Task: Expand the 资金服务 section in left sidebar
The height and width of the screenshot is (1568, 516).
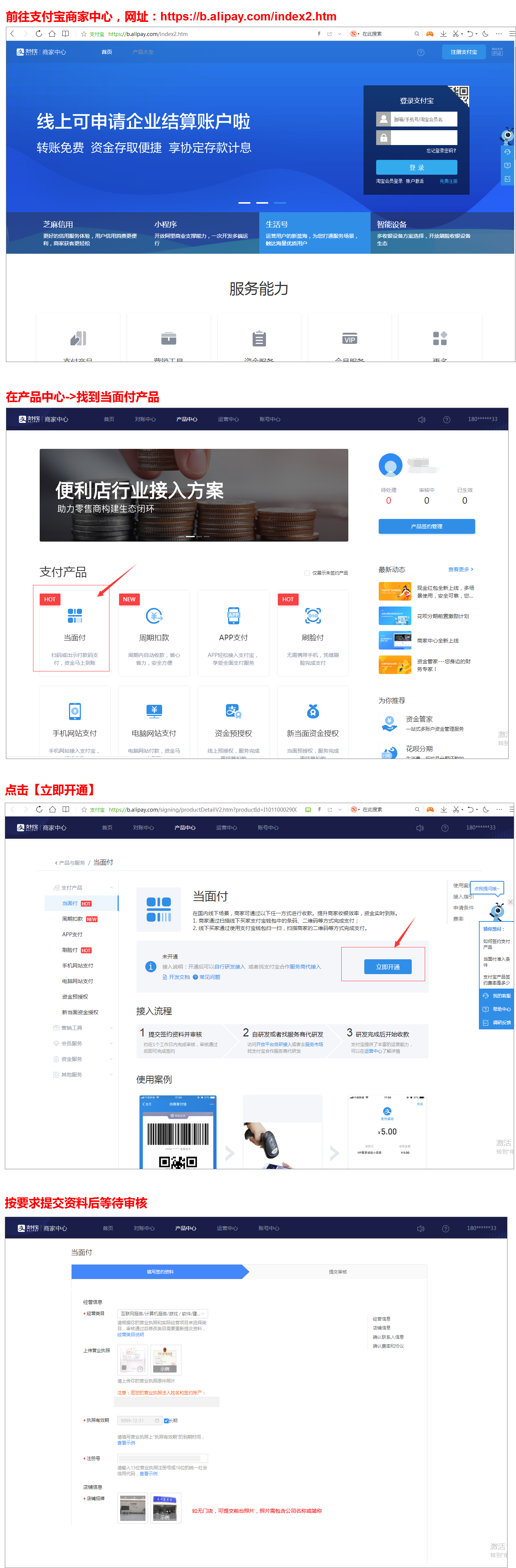Action: tap(111, 1059)
